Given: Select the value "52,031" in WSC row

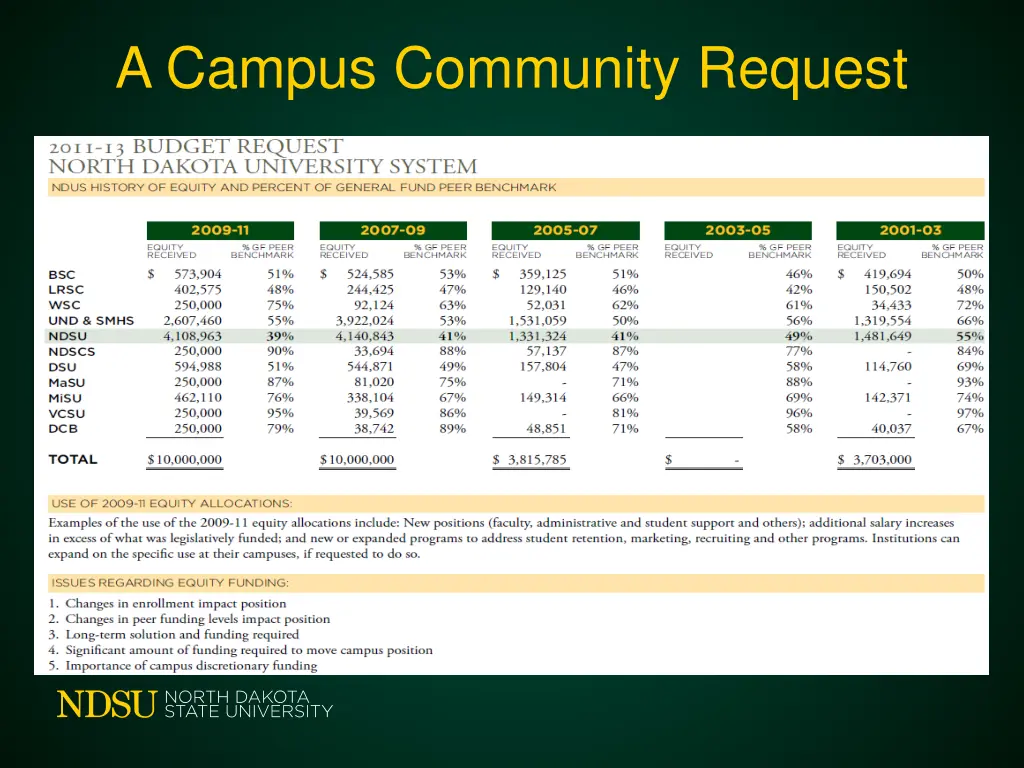Looking at the screenshot, I should tap(547, 305).
